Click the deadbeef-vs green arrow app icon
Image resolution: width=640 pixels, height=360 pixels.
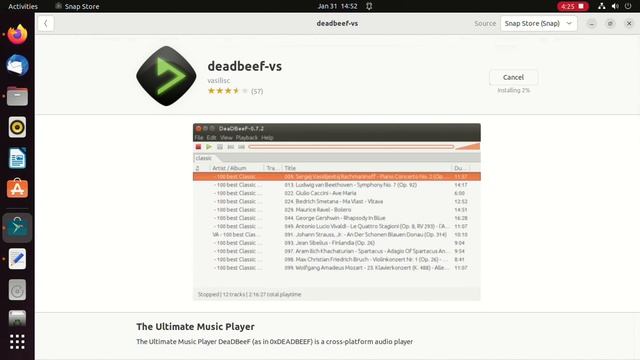166,76
